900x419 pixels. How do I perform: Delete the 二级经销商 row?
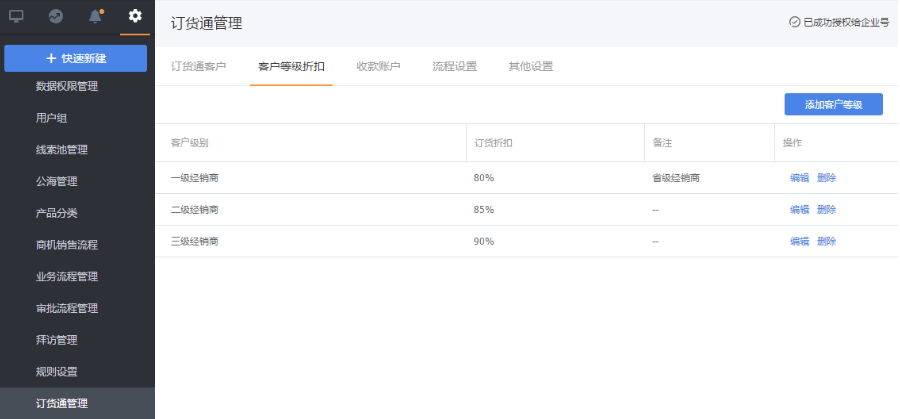(x=827, y=210)
